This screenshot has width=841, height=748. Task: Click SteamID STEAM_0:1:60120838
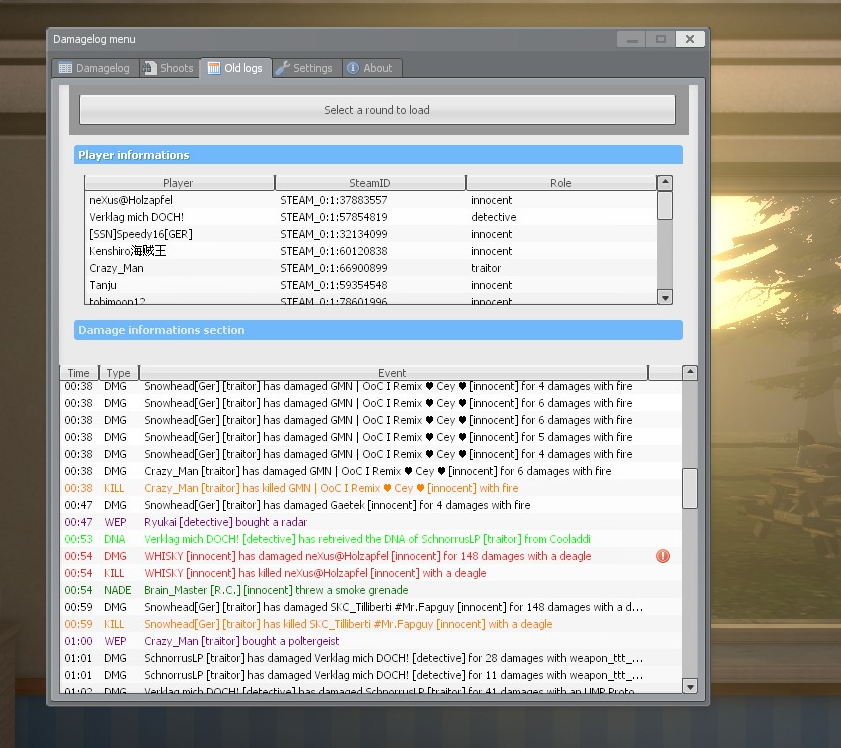click(x=334, y=251)
